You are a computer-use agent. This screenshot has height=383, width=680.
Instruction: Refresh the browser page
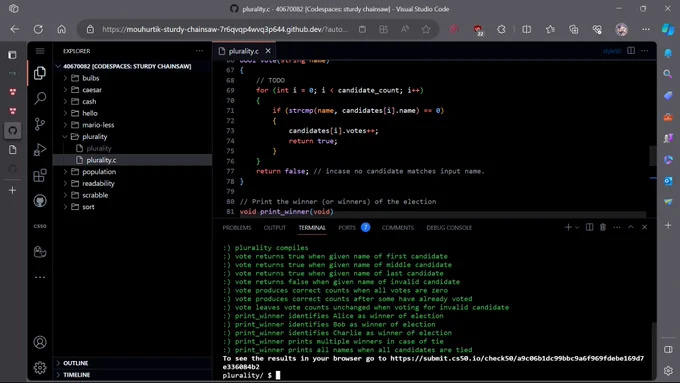pyautogui.click(x=38, y=29)
